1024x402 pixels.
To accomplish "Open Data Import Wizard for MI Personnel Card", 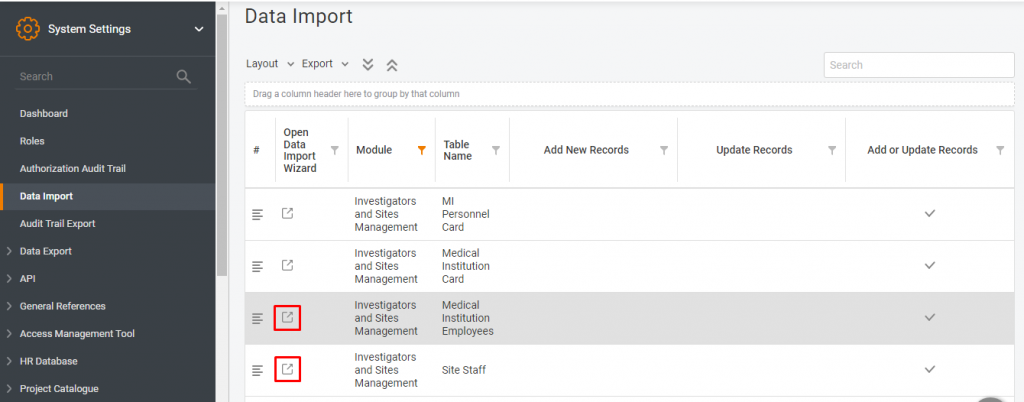I will point(287,214).
